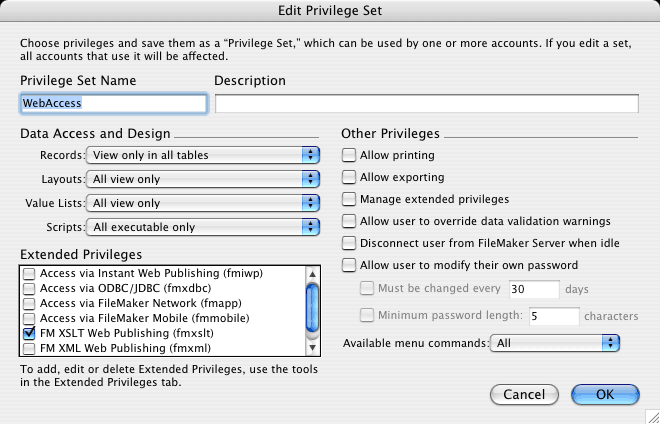Enable Allow printing checkbox
Screen dimensions: 660x424
[x=349, y=155]
